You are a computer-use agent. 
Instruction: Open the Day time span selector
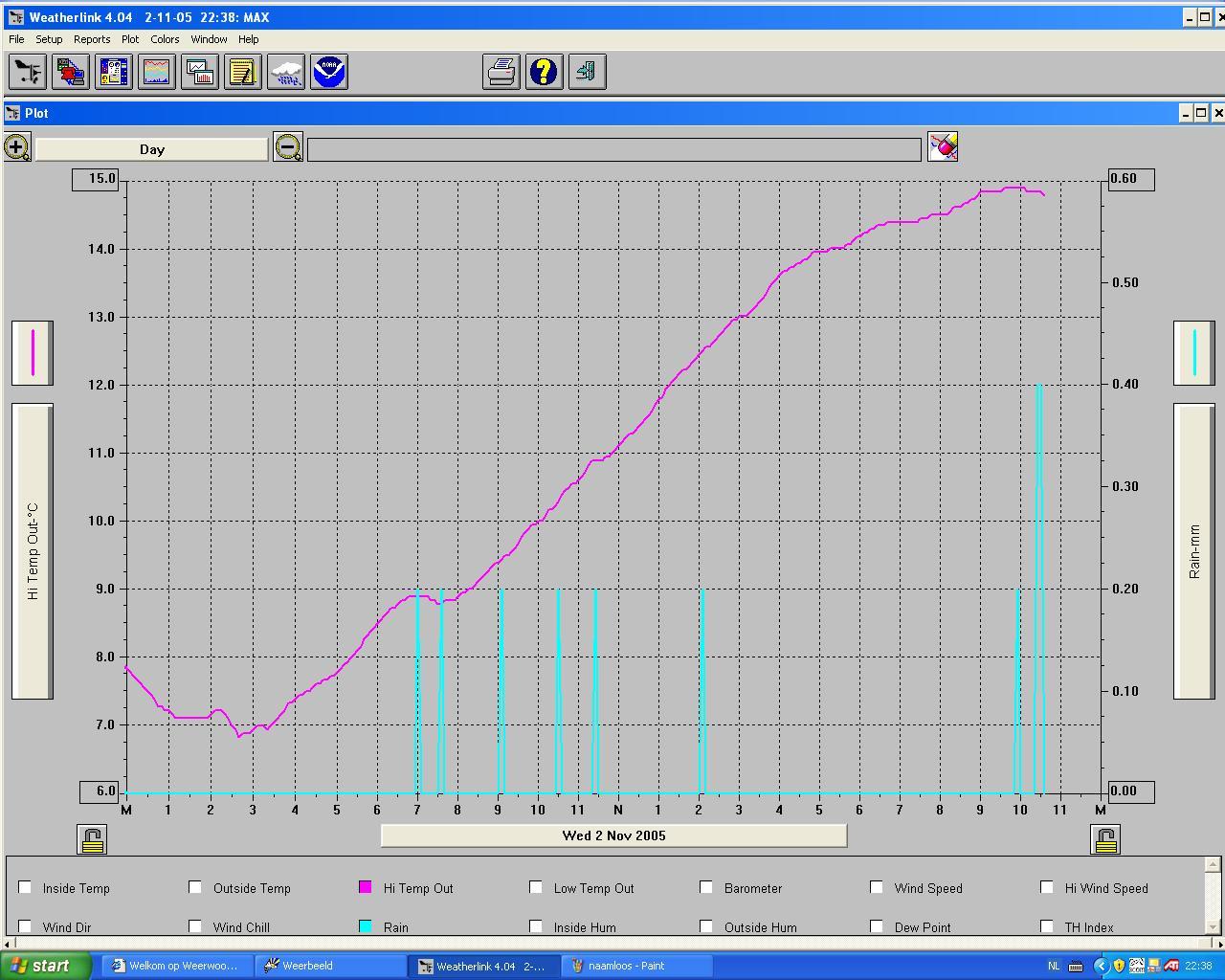click(x=152, y=149)
